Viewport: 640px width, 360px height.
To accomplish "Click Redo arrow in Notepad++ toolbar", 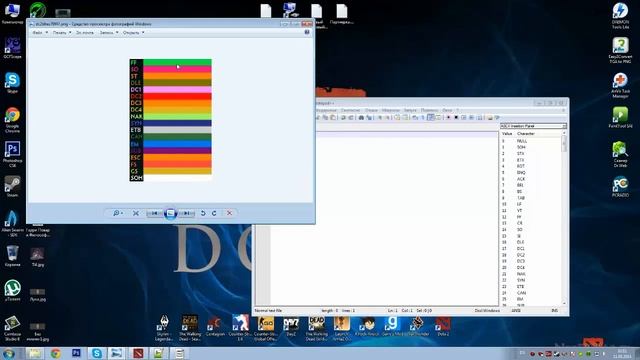I will pyautogui.click(x=351, y=118).
